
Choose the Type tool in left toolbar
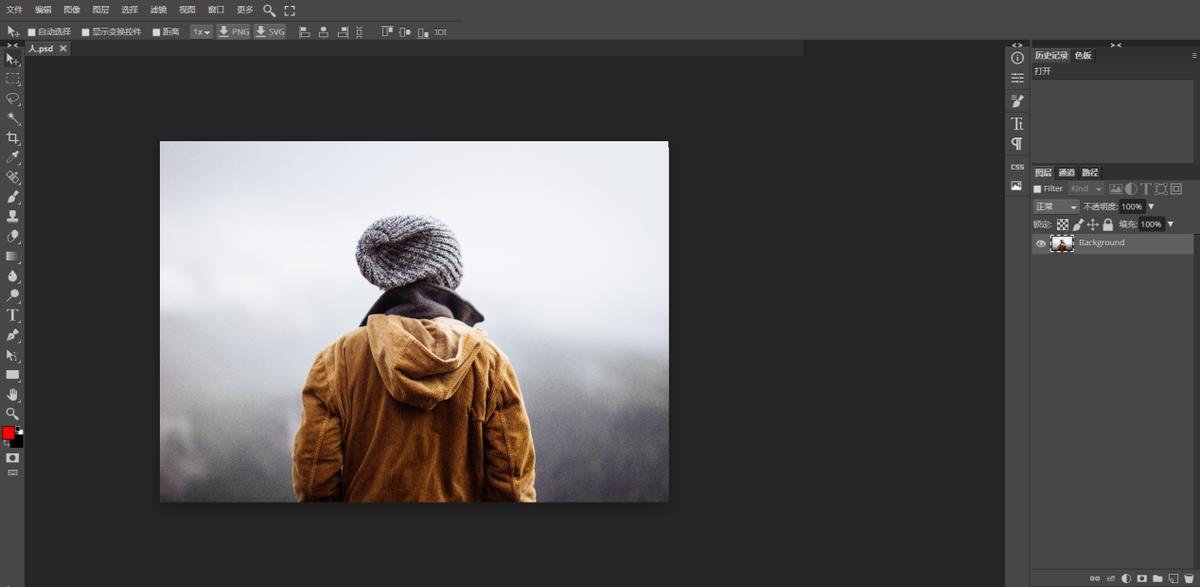click(13, 315)
